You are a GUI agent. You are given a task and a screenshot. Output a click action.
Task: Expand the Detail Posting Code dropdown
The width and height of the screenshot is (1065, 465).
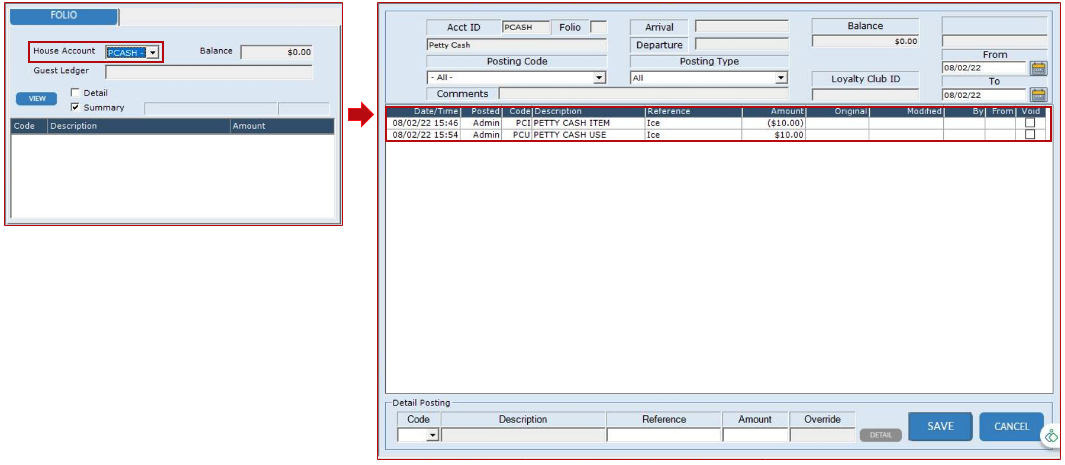(433, 435)
